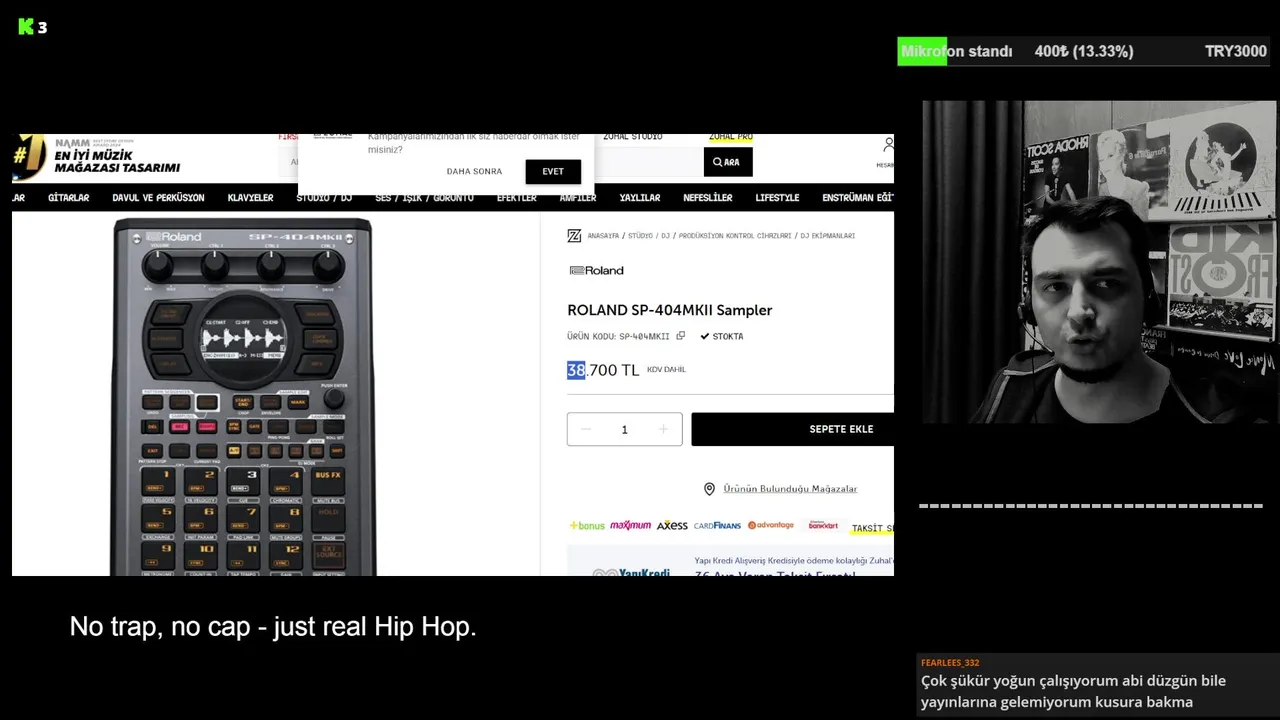The width and height of the screenshot is (1280, 720).
Task: Click the Mikrofon standı donation goal bar
Action: [1084, 51]
